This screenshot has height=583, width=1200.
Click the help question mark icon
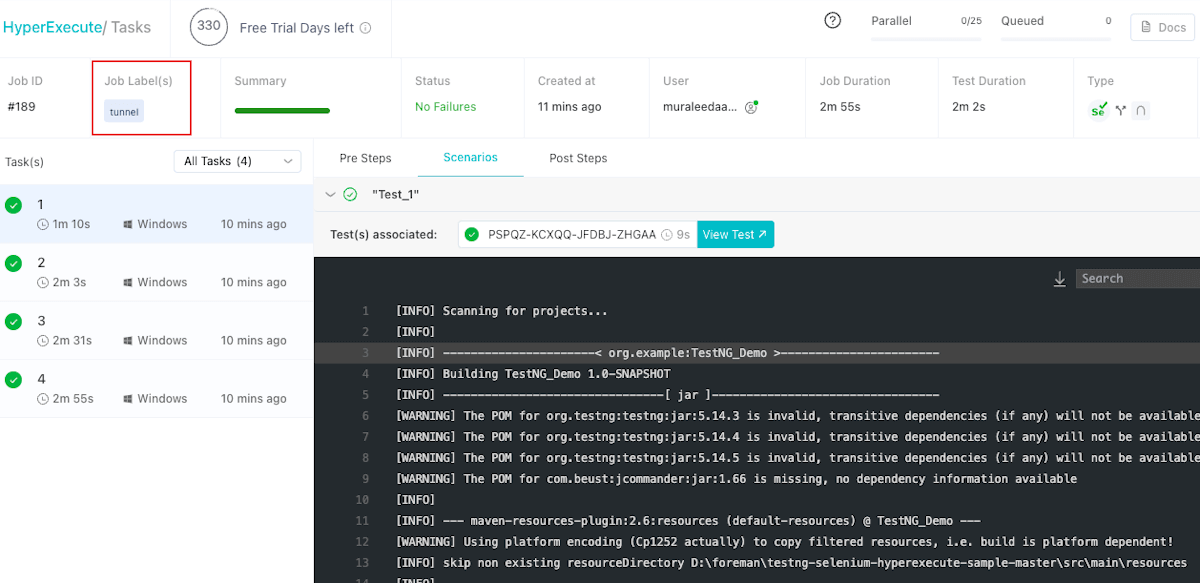pos(832,21)
